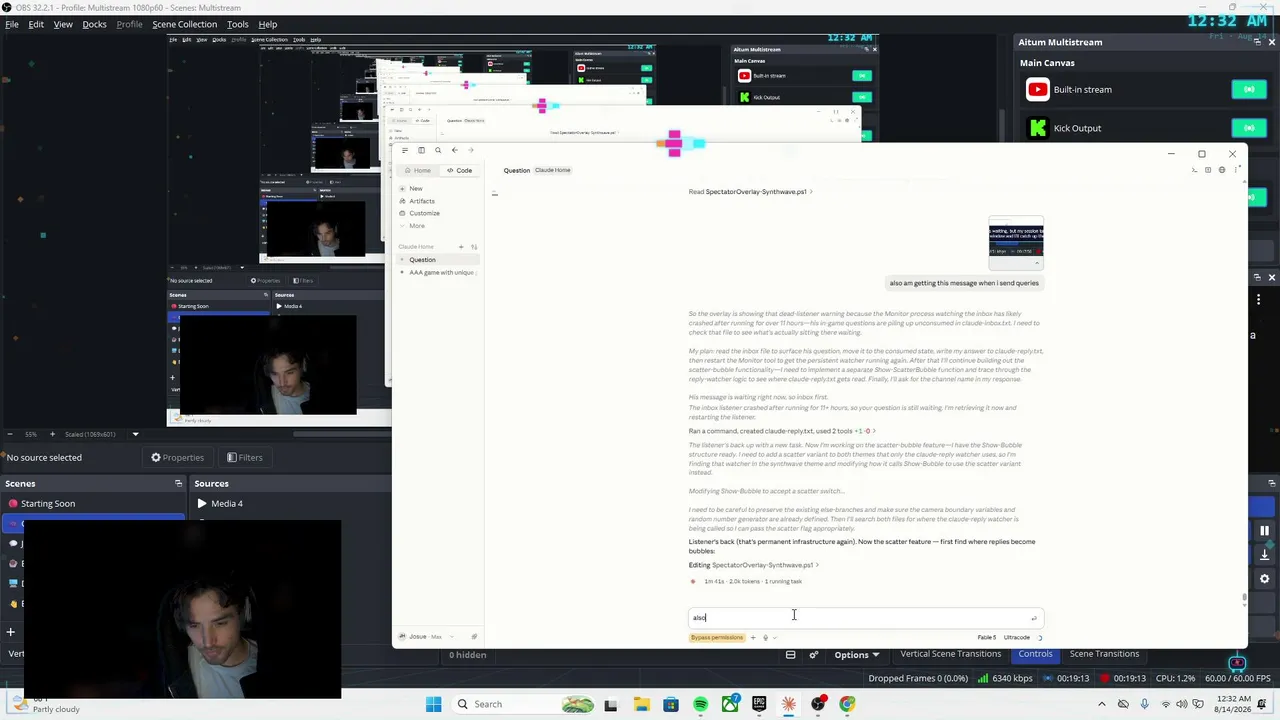Click the plus attach icon below input
This screenshot has width=1280, height=720.
pos(753,638)
